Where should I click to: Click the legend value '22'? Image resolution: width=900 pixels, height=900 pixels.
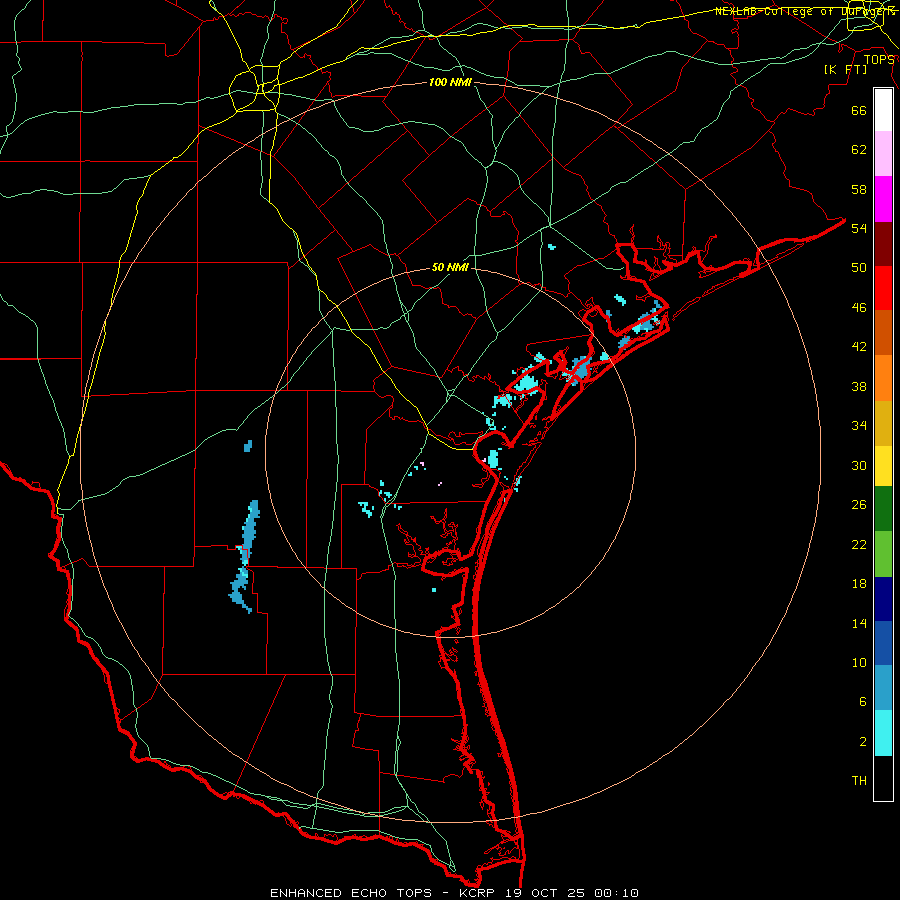click(x=859, y=544)
